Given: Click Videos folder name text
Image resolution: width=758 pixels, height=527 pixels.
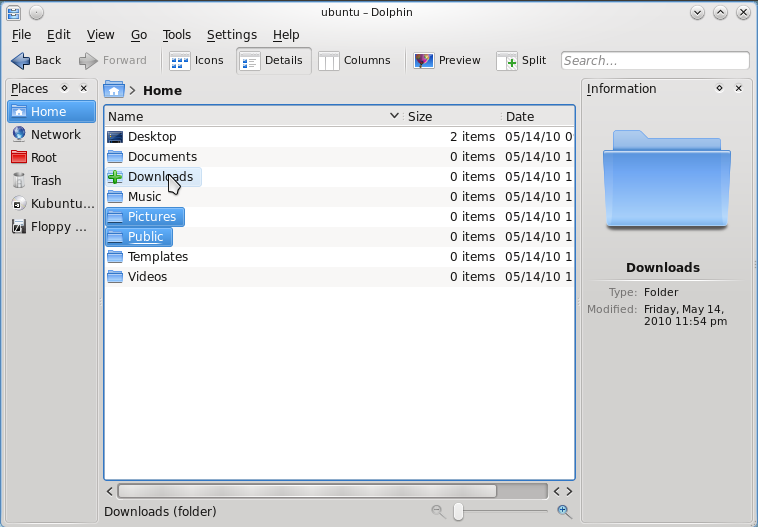Looking at the screenshot, I should pos(147,277).
